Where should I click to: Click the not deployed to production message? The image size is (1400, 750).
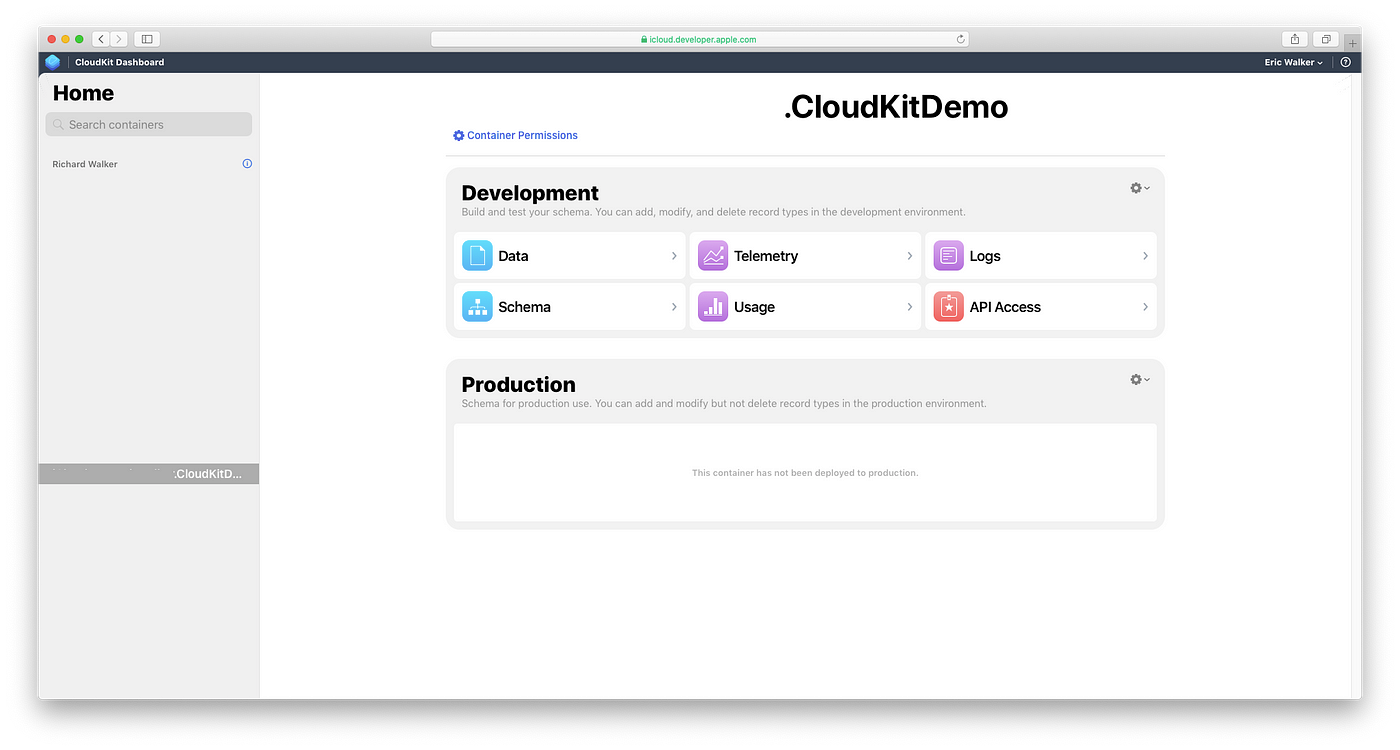click(805, 473)
